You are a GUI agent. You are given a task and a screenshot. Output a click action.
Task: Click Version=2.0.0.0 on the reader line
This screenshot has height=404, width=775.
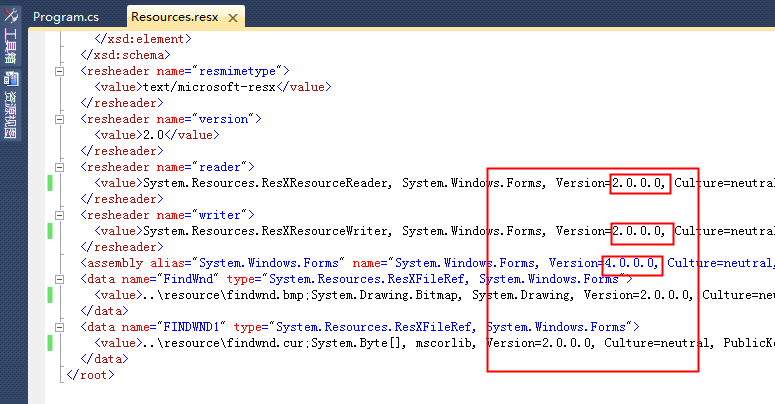point(611,183)
